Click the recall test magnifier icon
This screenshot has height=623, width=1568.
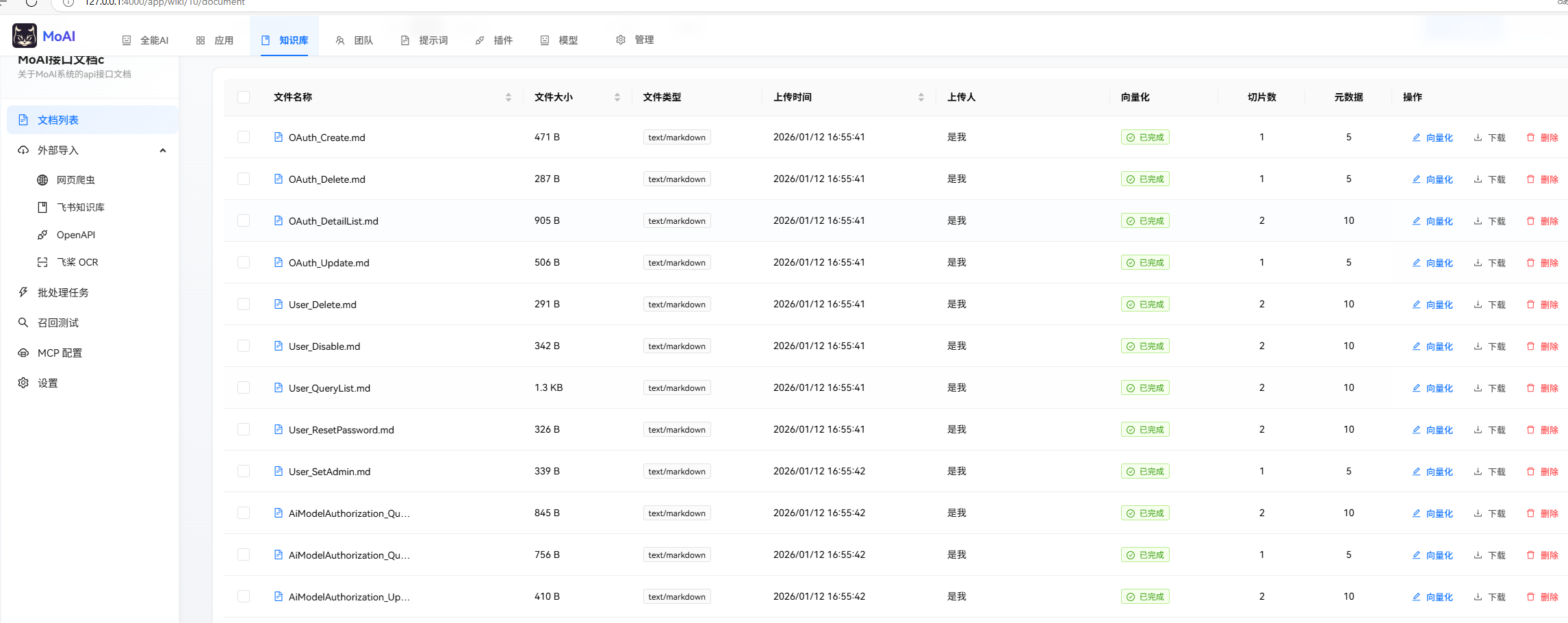(23, 322)
